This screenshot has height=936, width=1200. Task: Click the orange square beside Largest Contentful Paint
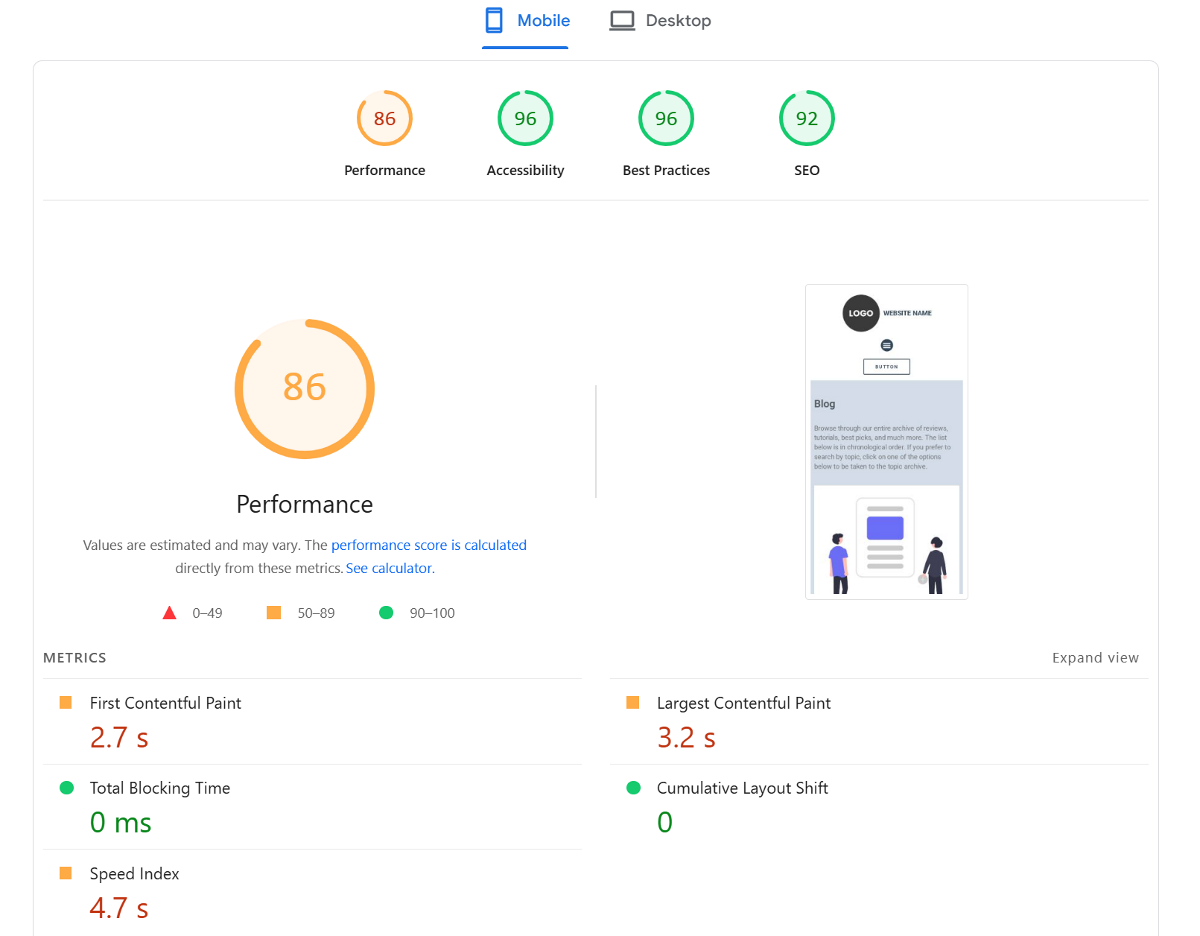(x=632, y=702)
